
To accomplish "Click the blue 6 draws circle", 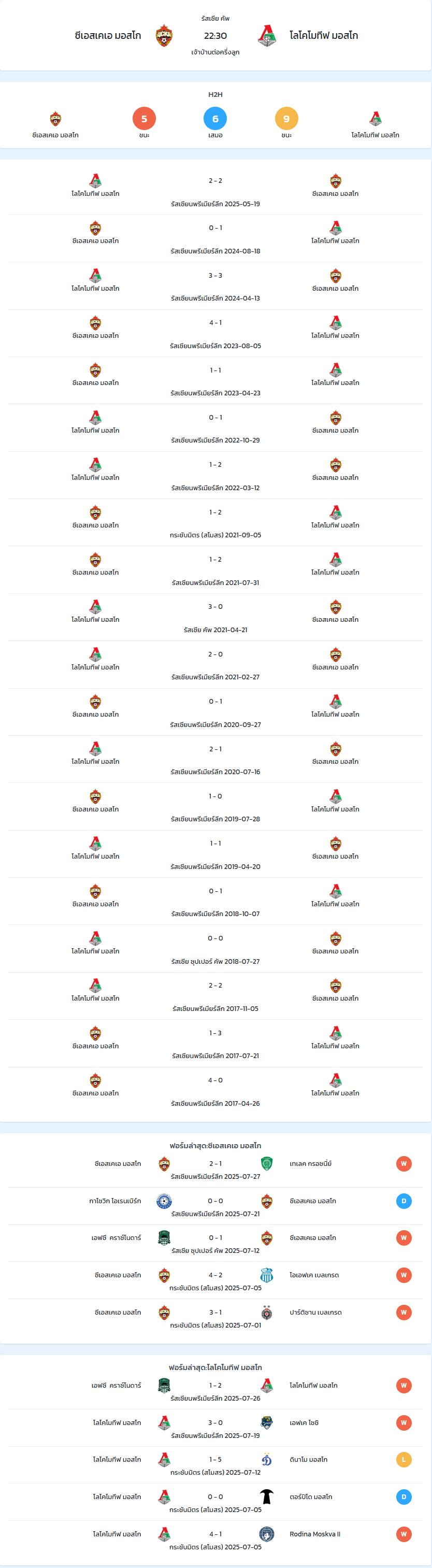I will [x=215, y=119].
